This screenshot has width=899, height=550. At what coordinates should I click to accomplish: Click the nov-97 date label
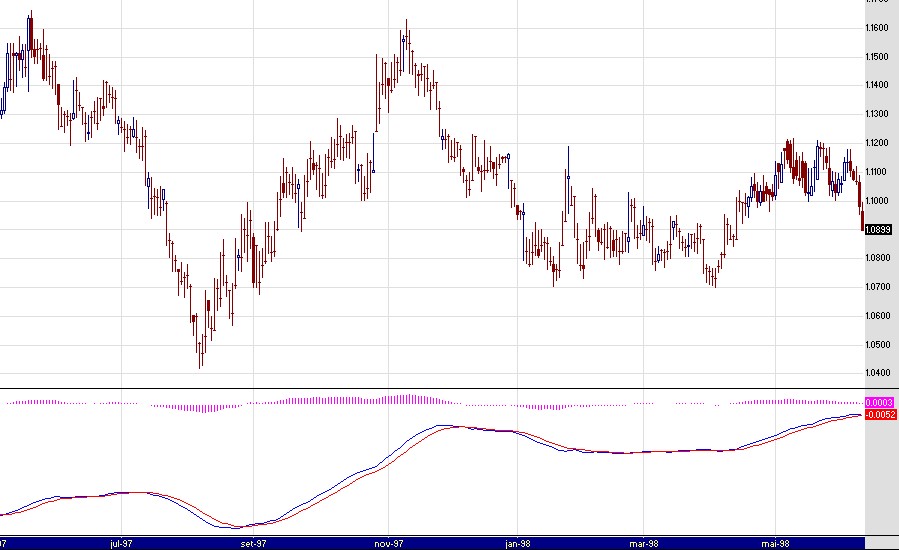pyautogui.click(x=389, y=543)
